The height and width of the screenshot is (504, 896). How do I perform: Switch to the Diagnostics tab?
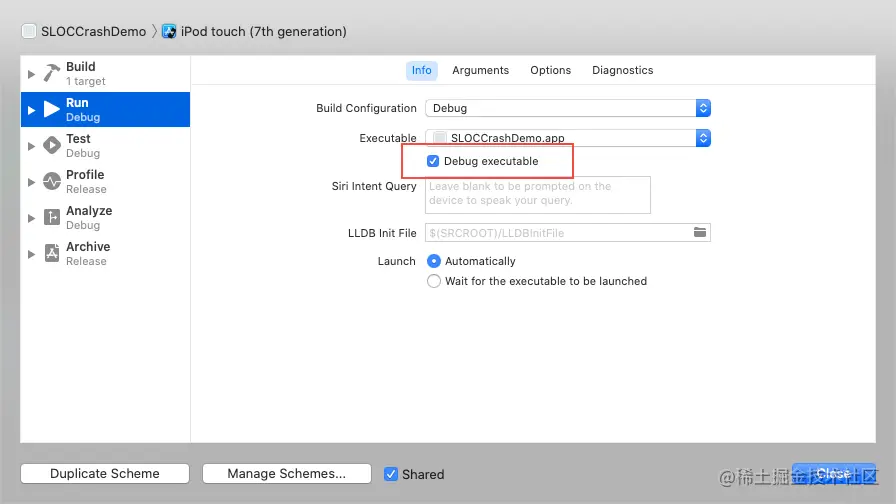pyautogui.click(x=622, y=70)
